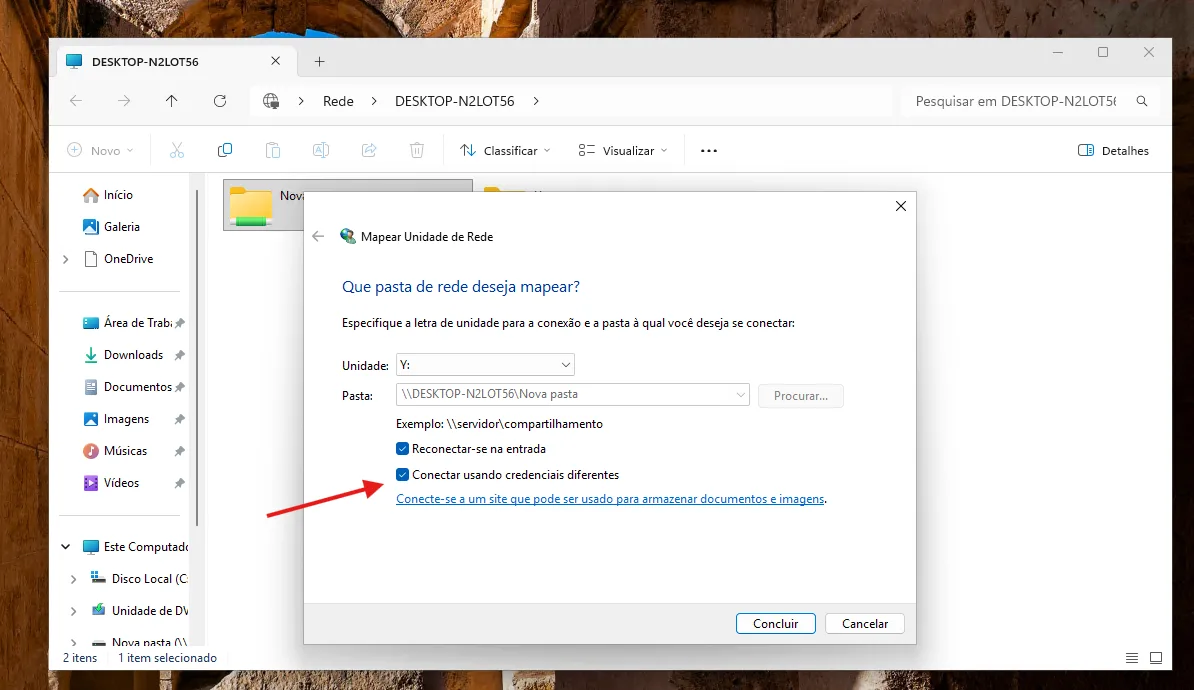Click the Copy icon in toolbar

tap(225, 151)
